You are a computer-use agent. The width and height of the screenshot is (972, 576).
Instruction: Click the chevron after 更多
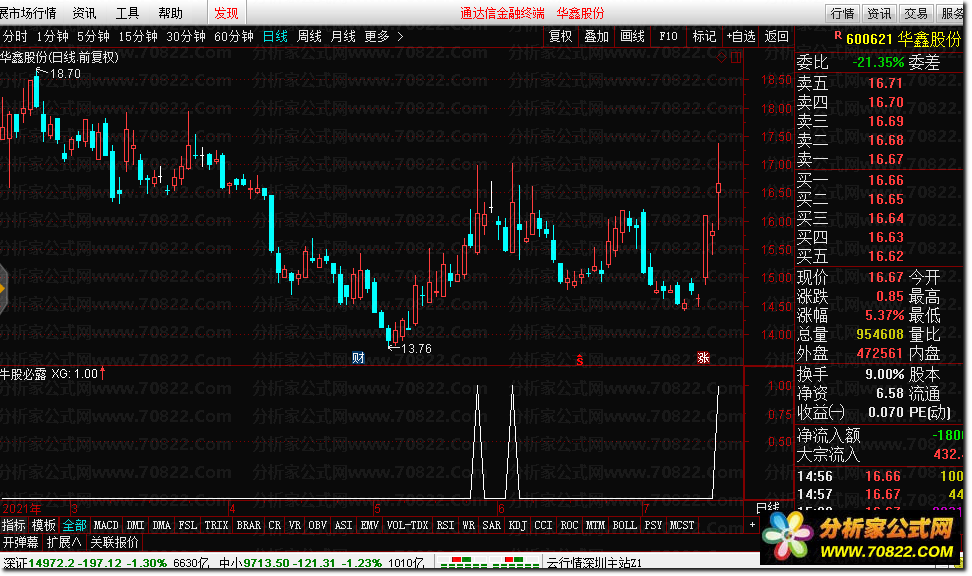(400, 37)
